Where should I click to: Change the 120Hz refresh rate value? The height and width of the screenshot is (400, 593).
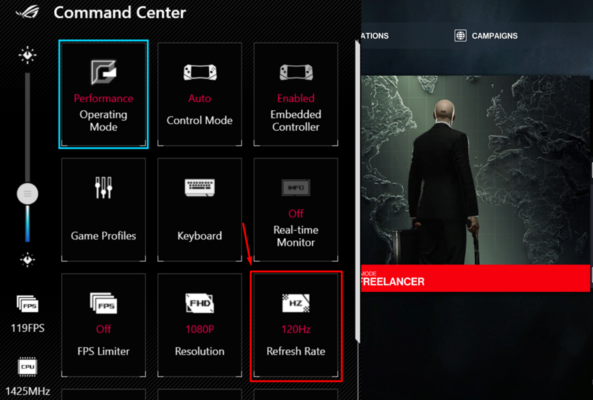coord(296,329)
